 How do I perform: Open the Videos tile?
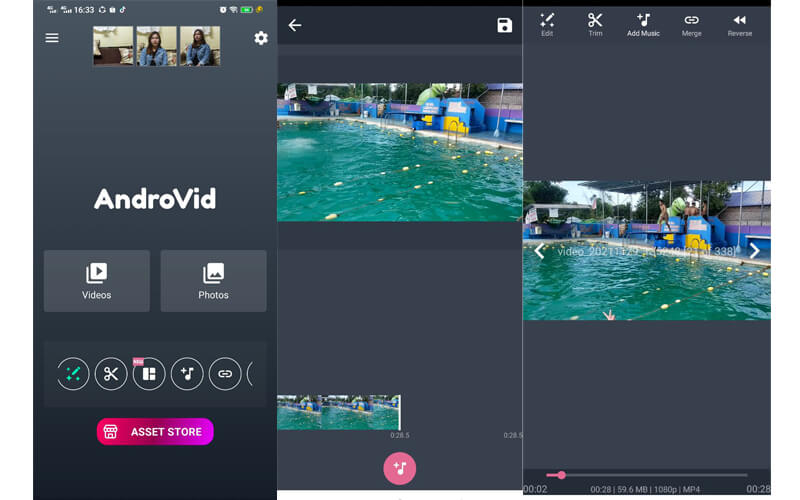click(97, 281)
